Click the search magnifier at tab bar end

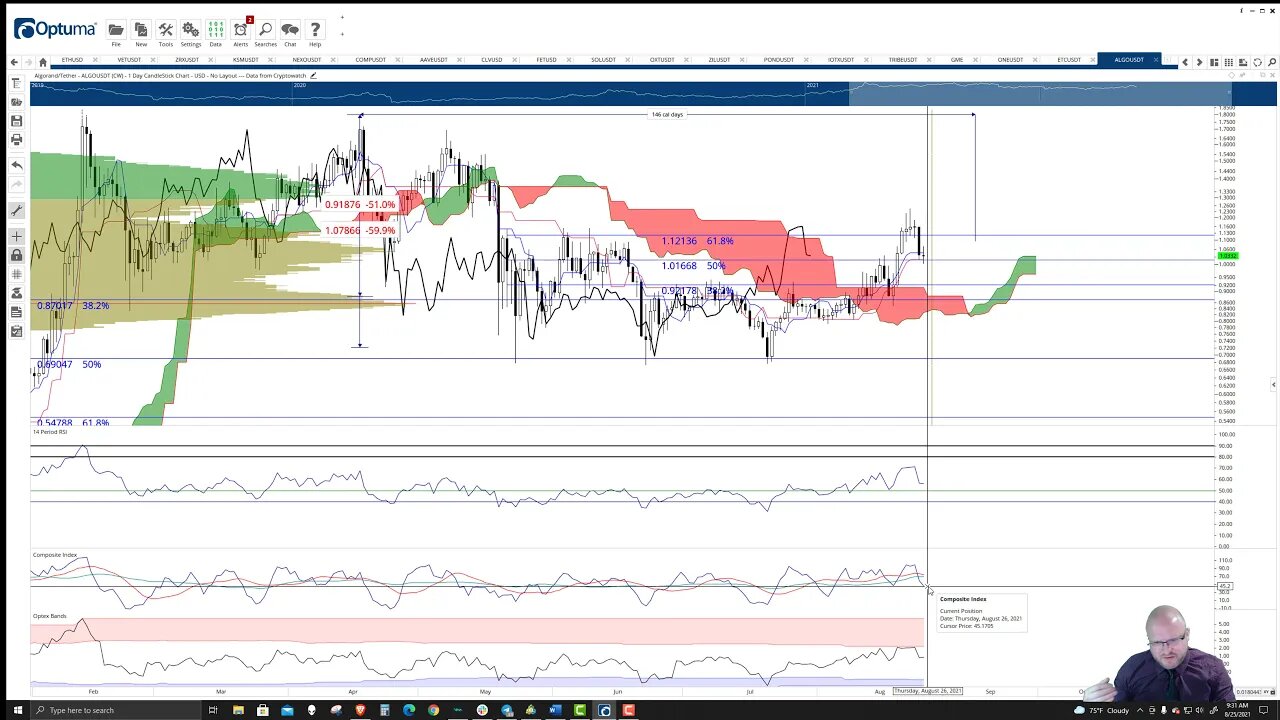click(x=1272, y=62)
